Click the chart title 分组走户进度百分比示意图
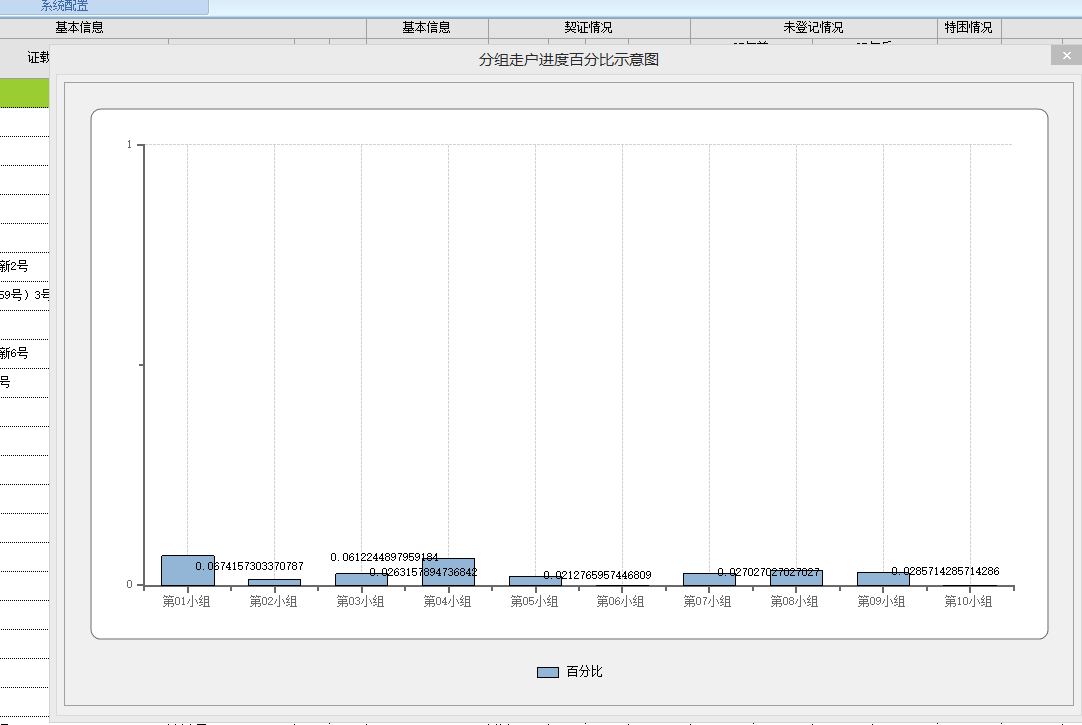1082x725 pixels. (x=569, y=60)
